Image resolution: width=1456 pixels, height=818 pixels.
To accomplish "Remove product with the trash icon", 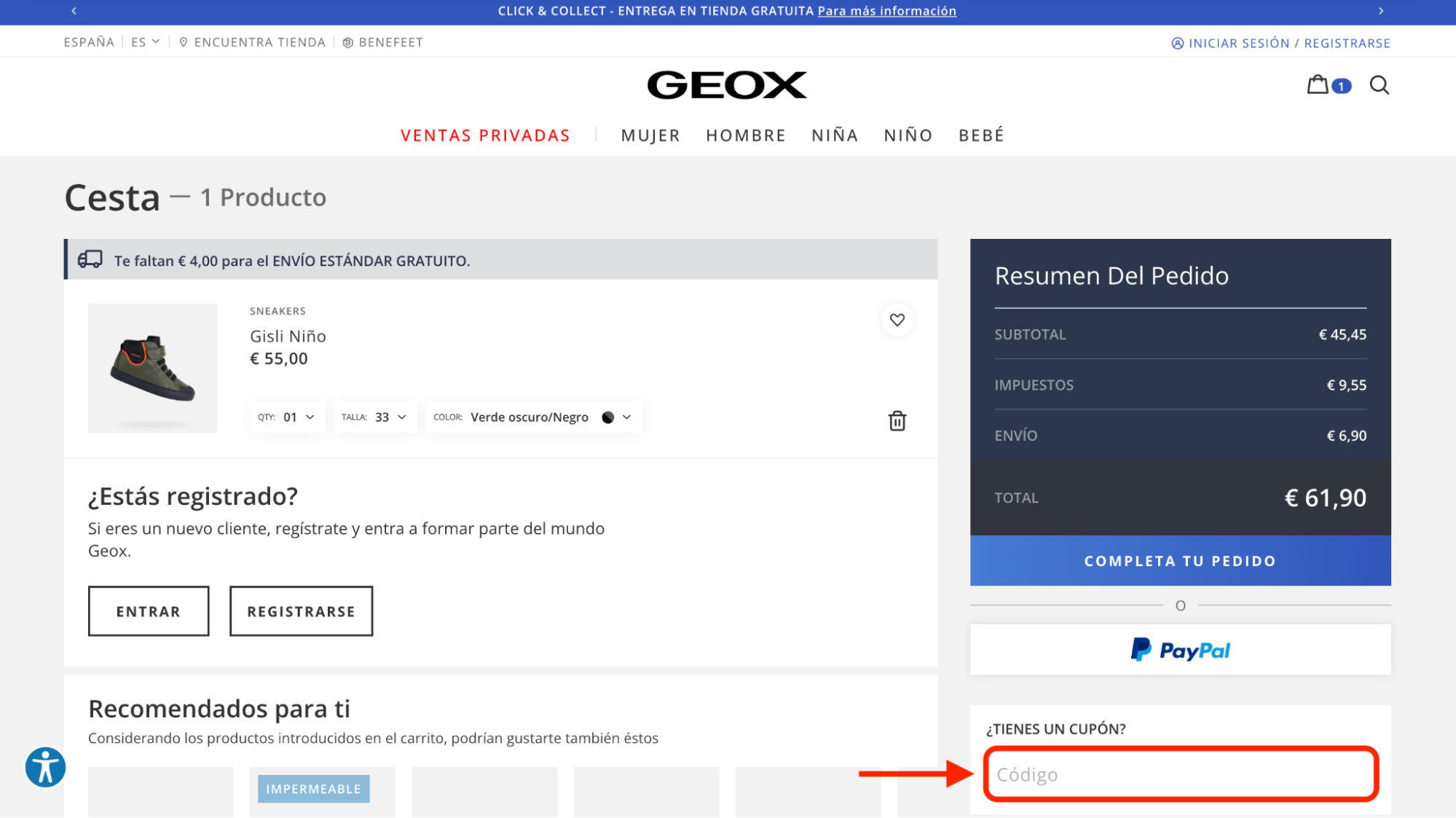I will click(x=897, y=421).
